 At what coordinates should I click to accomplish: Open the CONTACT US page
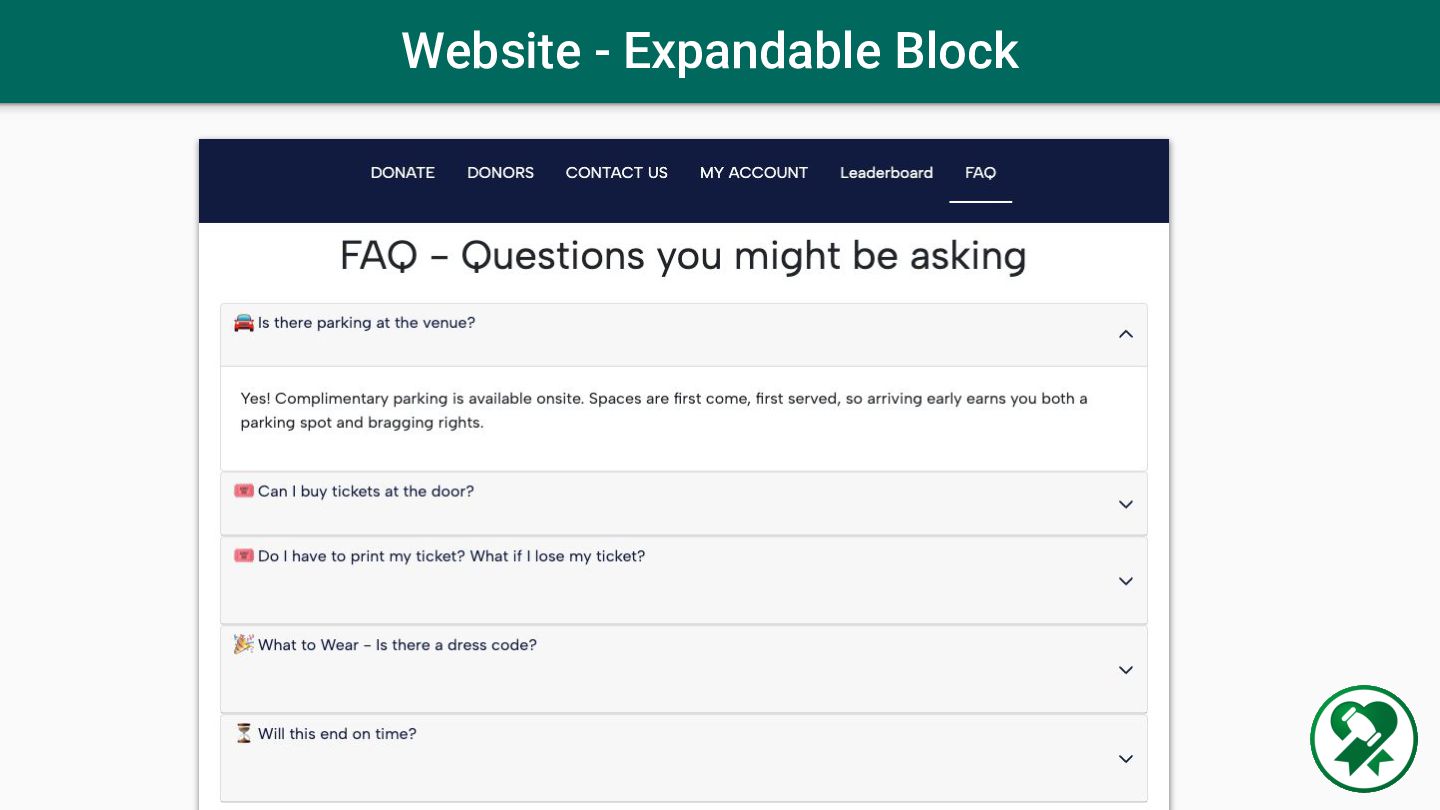pos(617,173)
